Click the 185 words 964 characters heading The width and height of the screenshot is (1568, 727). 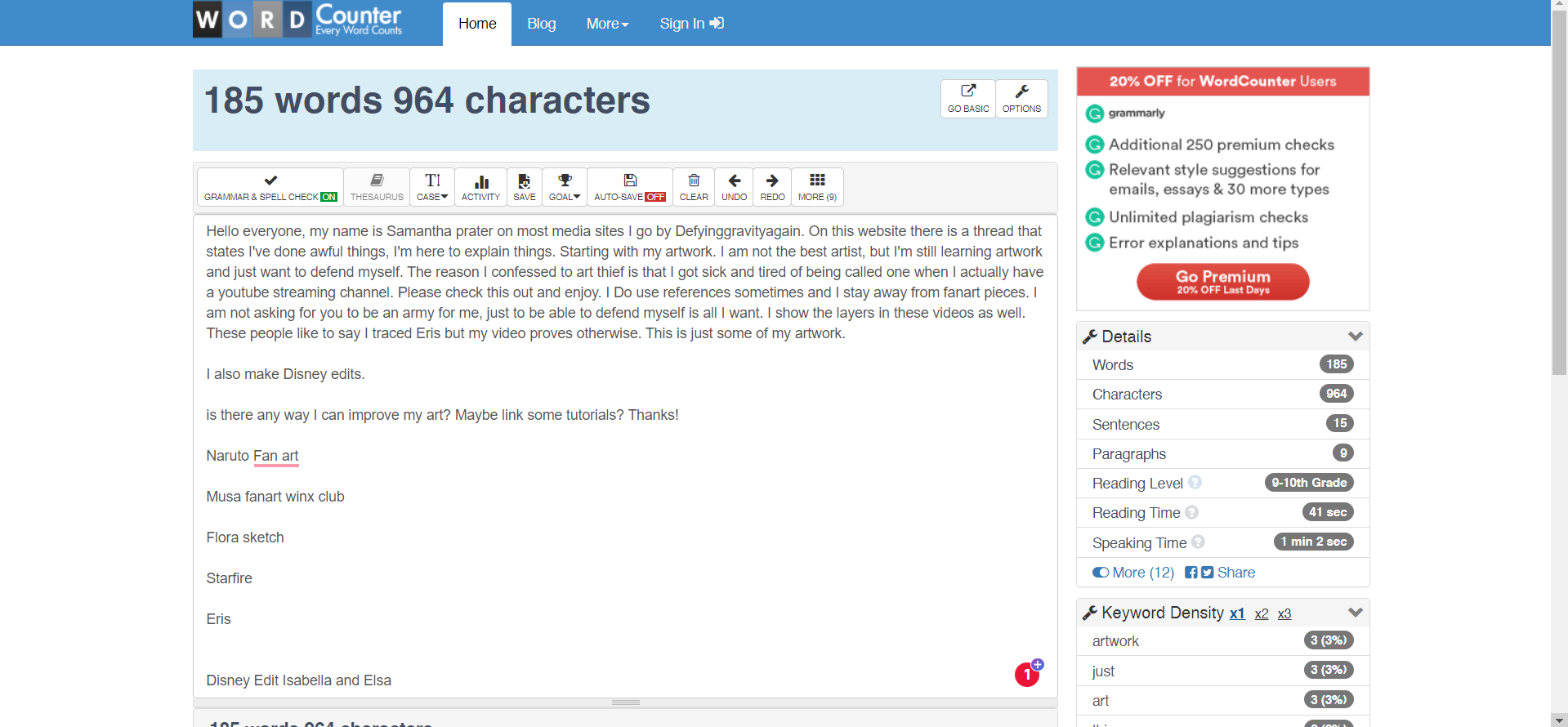[x=427, y=100]
